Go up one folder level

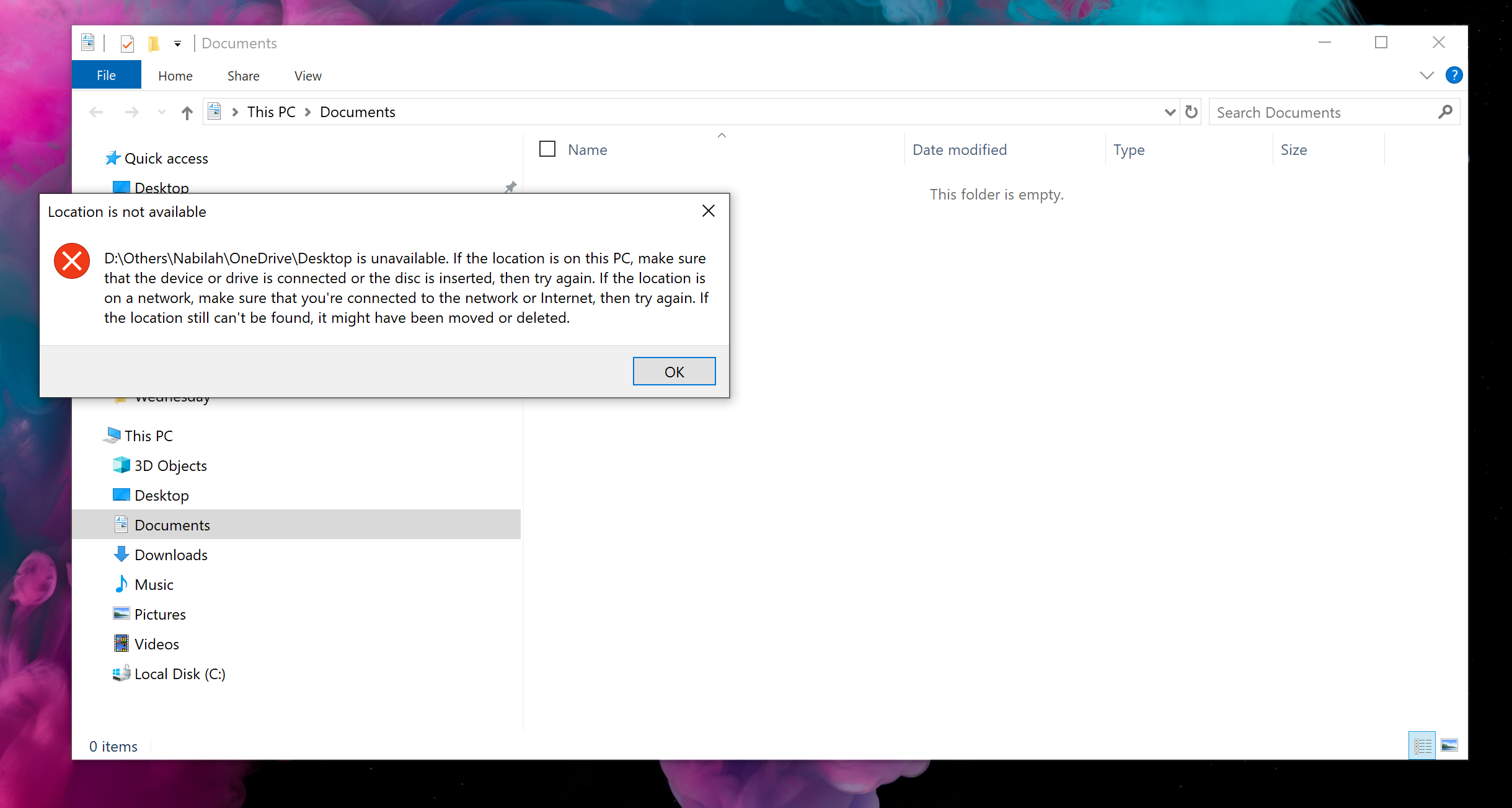[x=187, y=112]
